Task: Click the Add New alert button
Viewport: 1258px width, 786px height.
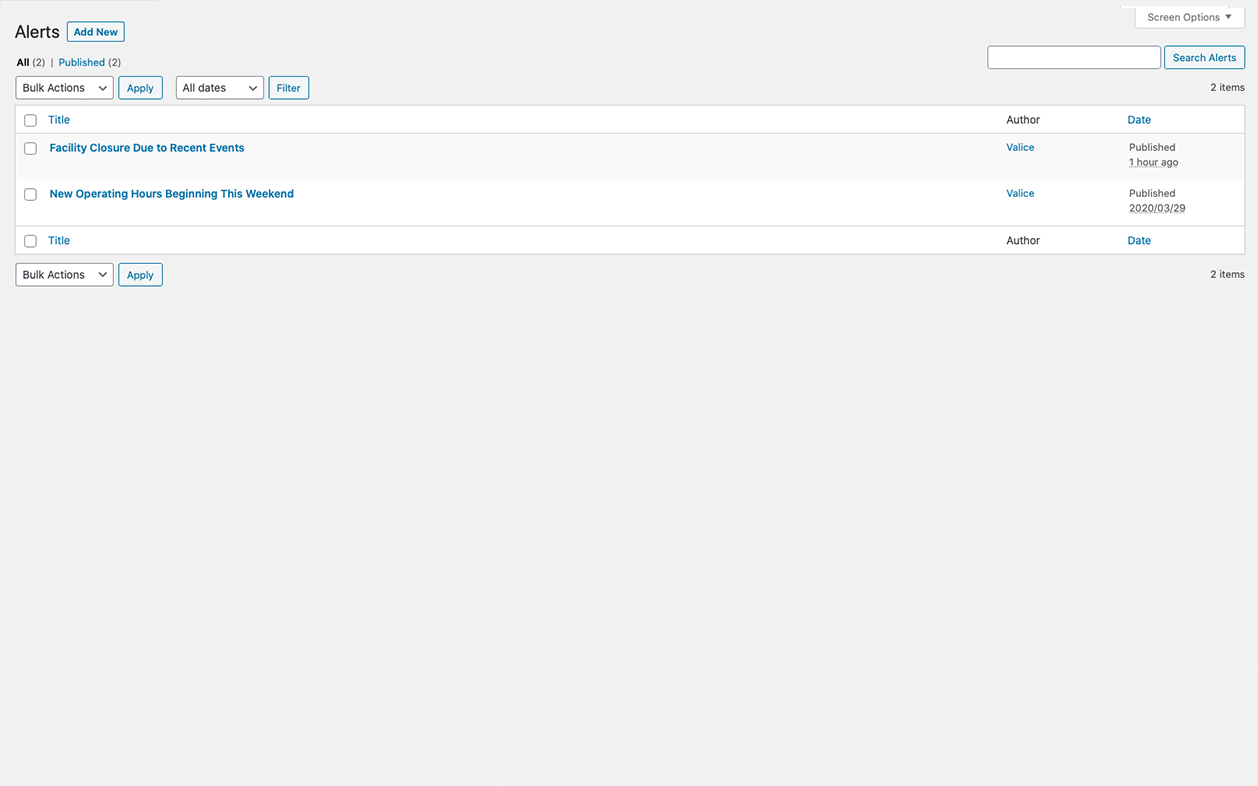Action: pyautogui.click(x=96, y=32)
